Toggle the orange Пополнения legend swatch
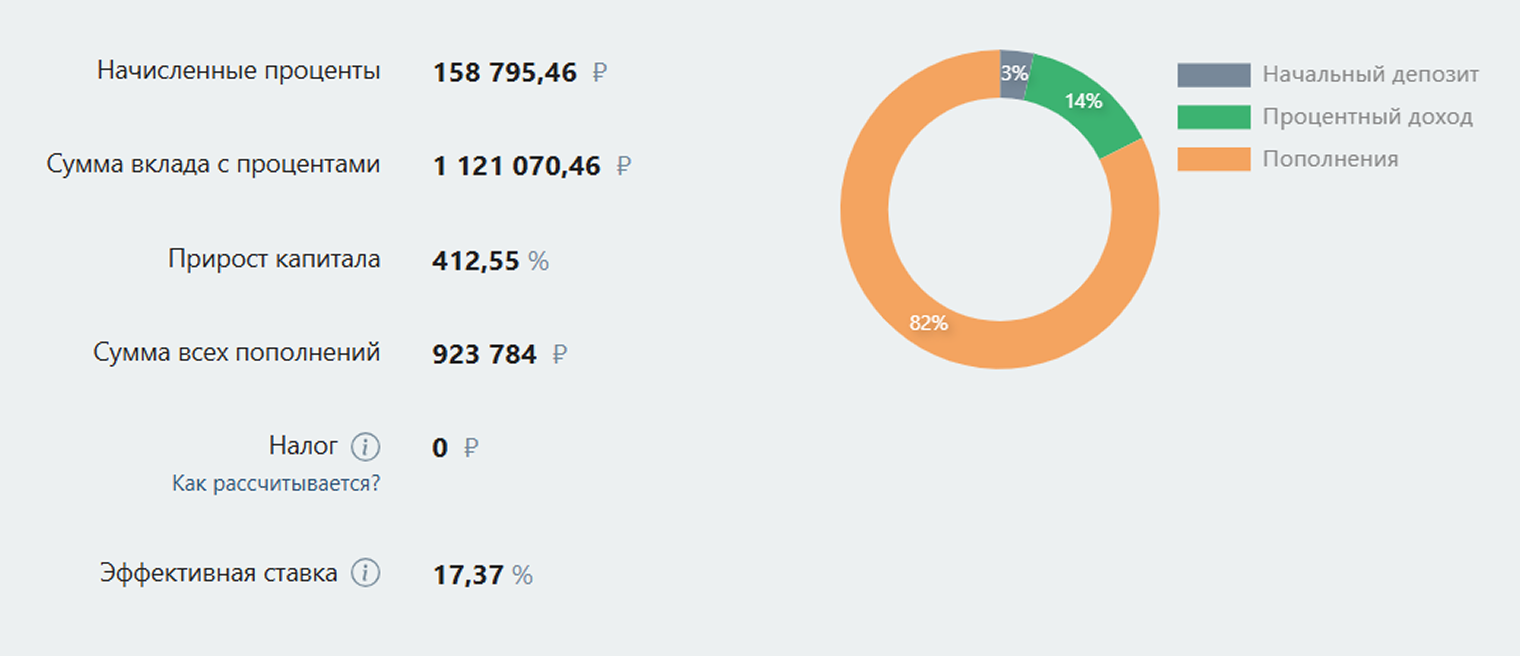Screen dimensions: 1520x656 coord(1214,159)
